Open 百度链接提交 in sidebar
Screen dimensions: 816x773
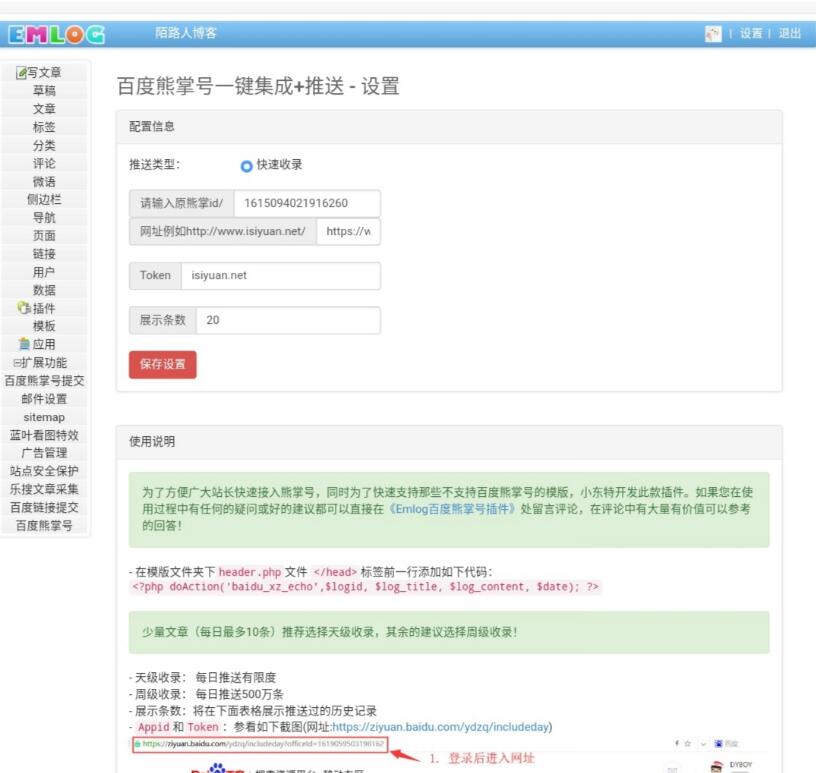click(44, 508)
